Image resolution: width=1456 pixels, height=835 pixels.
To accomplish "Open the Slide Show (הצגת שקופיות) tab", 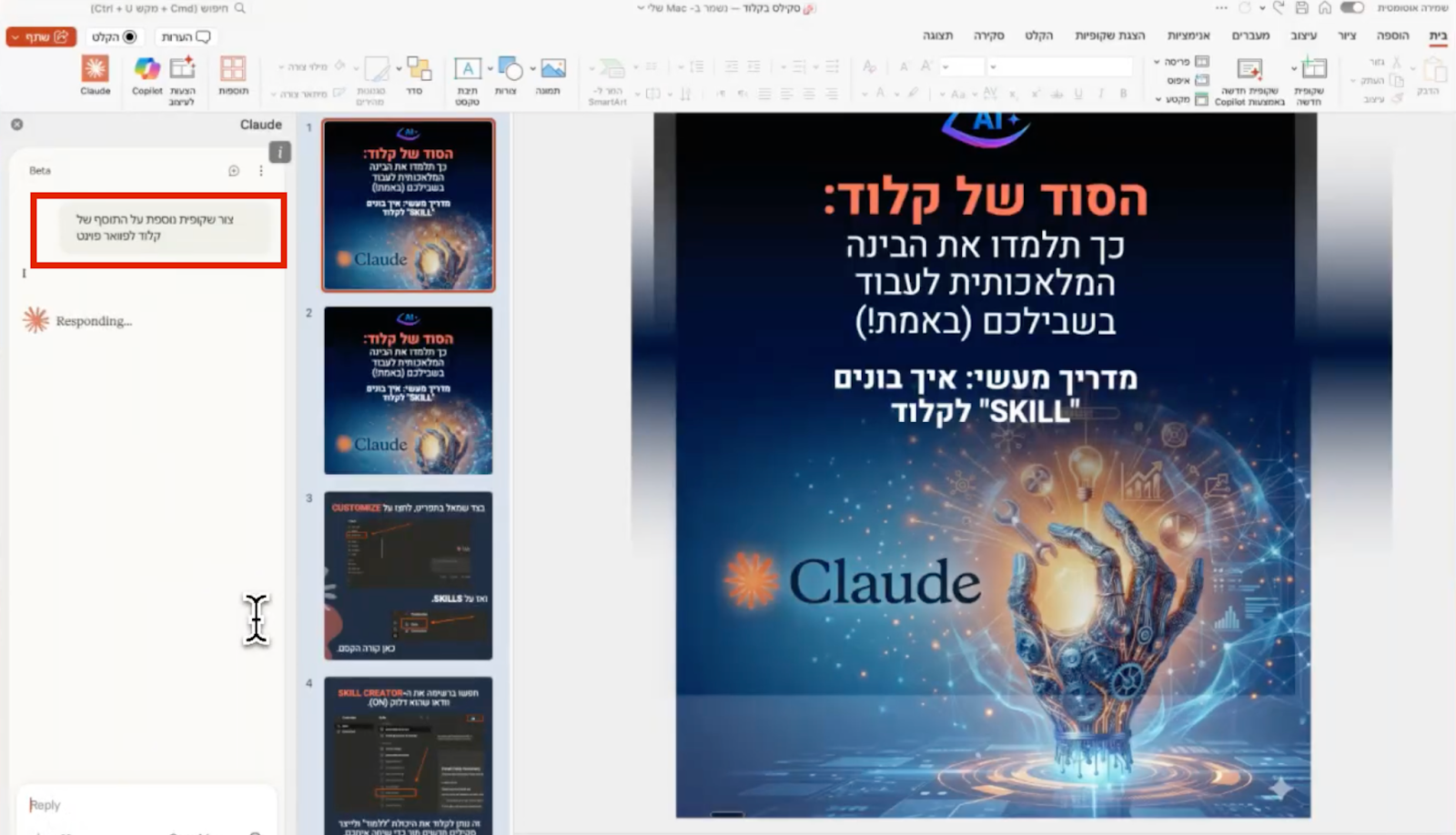I will 1110,35.
